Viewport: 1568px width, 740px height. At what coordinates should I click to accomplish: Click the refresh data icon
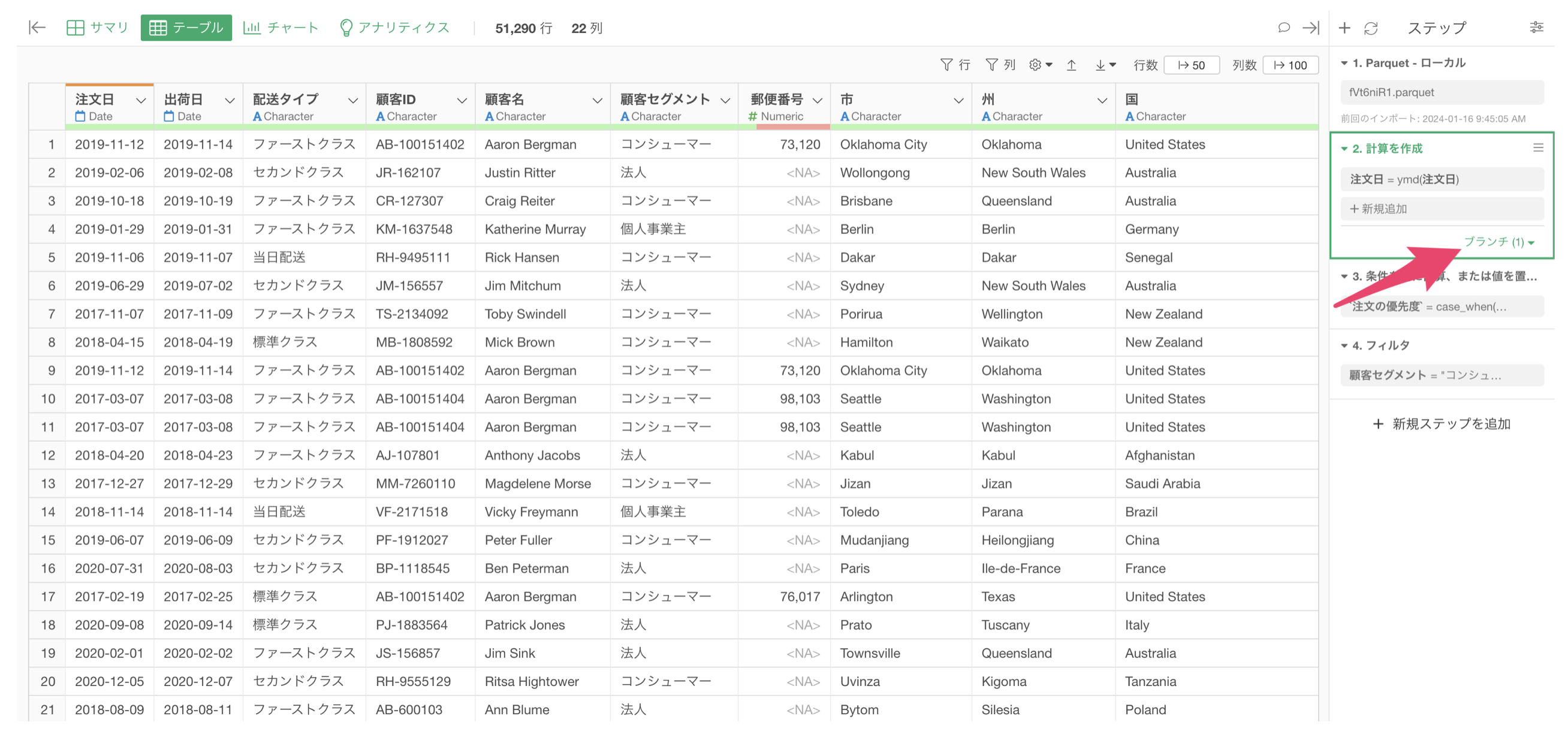tap(1370, 28)
